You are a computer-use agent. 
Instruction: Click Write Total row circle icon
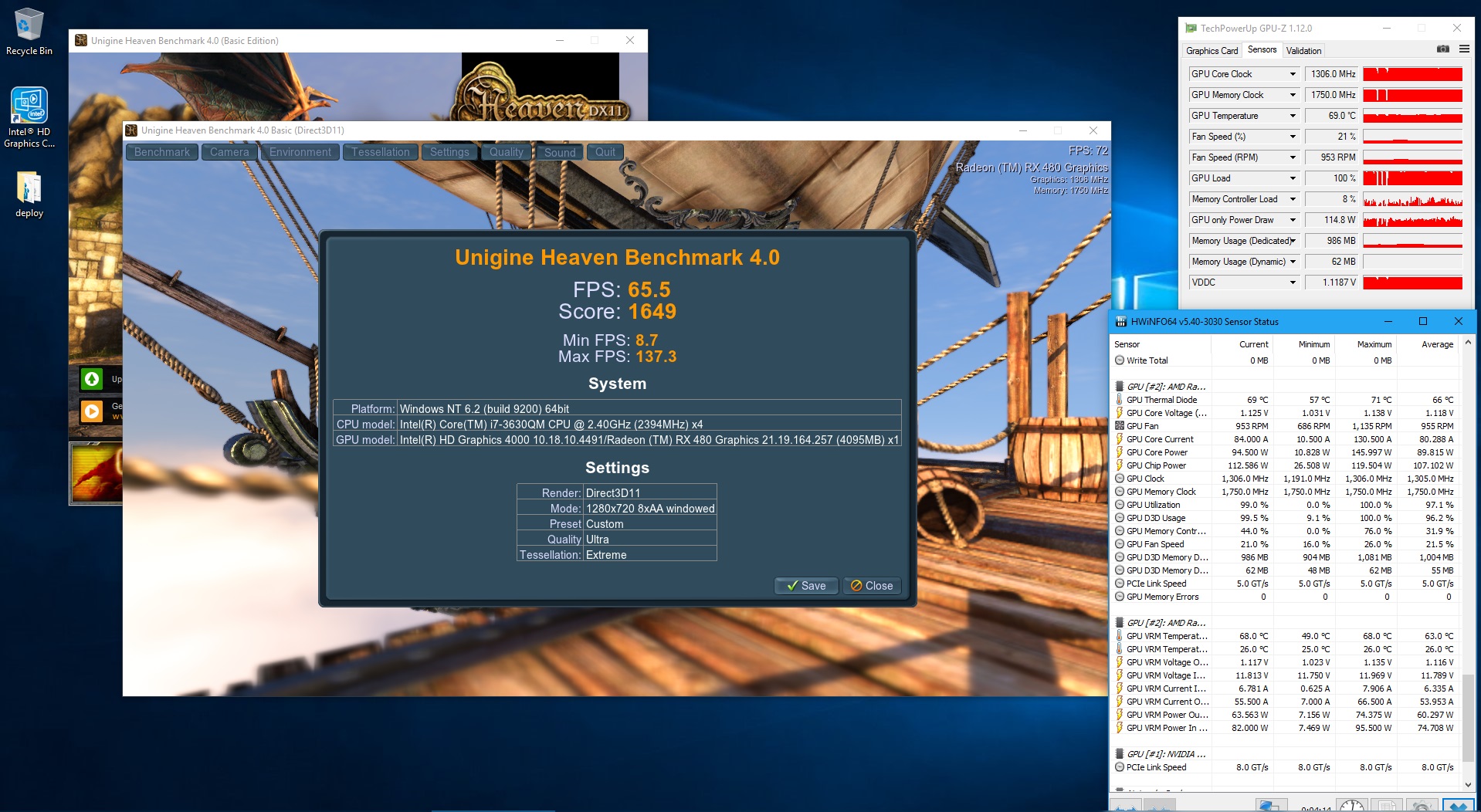coord(1119,360)
